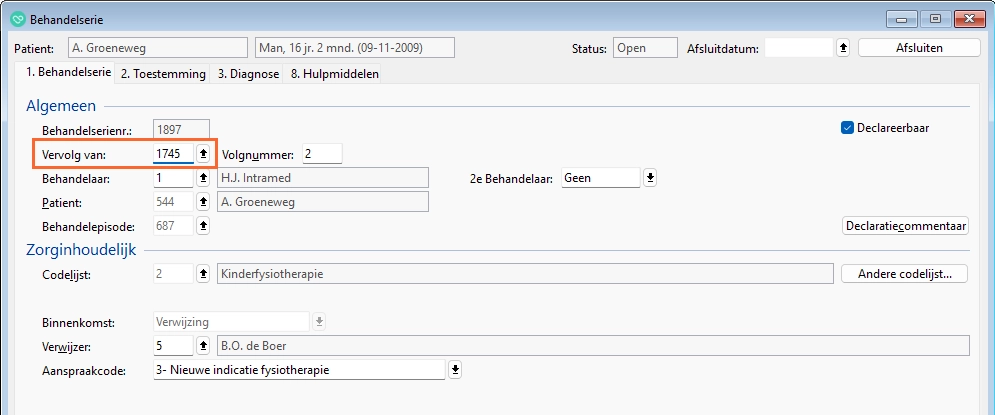Expand the Binnenkomst dropdown arrow

click(x=320, y=322)
